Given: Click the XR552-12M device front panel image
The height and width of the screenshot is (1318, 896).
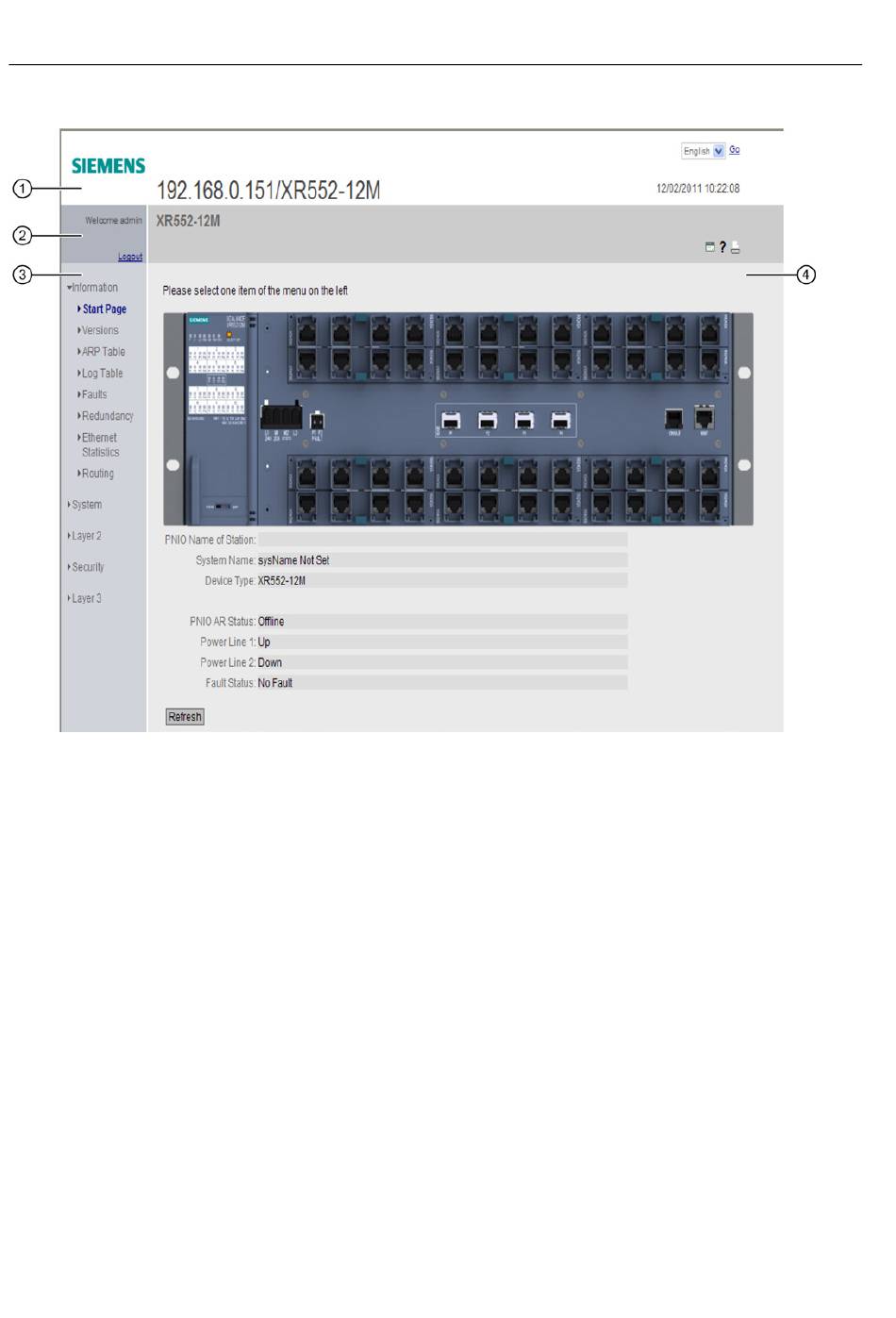Looking at the screenshot, I should 458,419.
